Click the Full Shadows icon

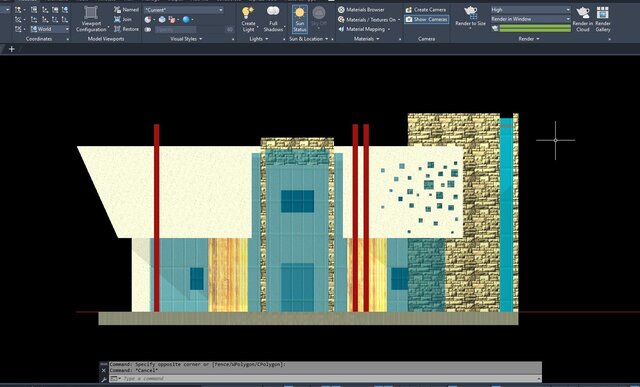(273, 12)
